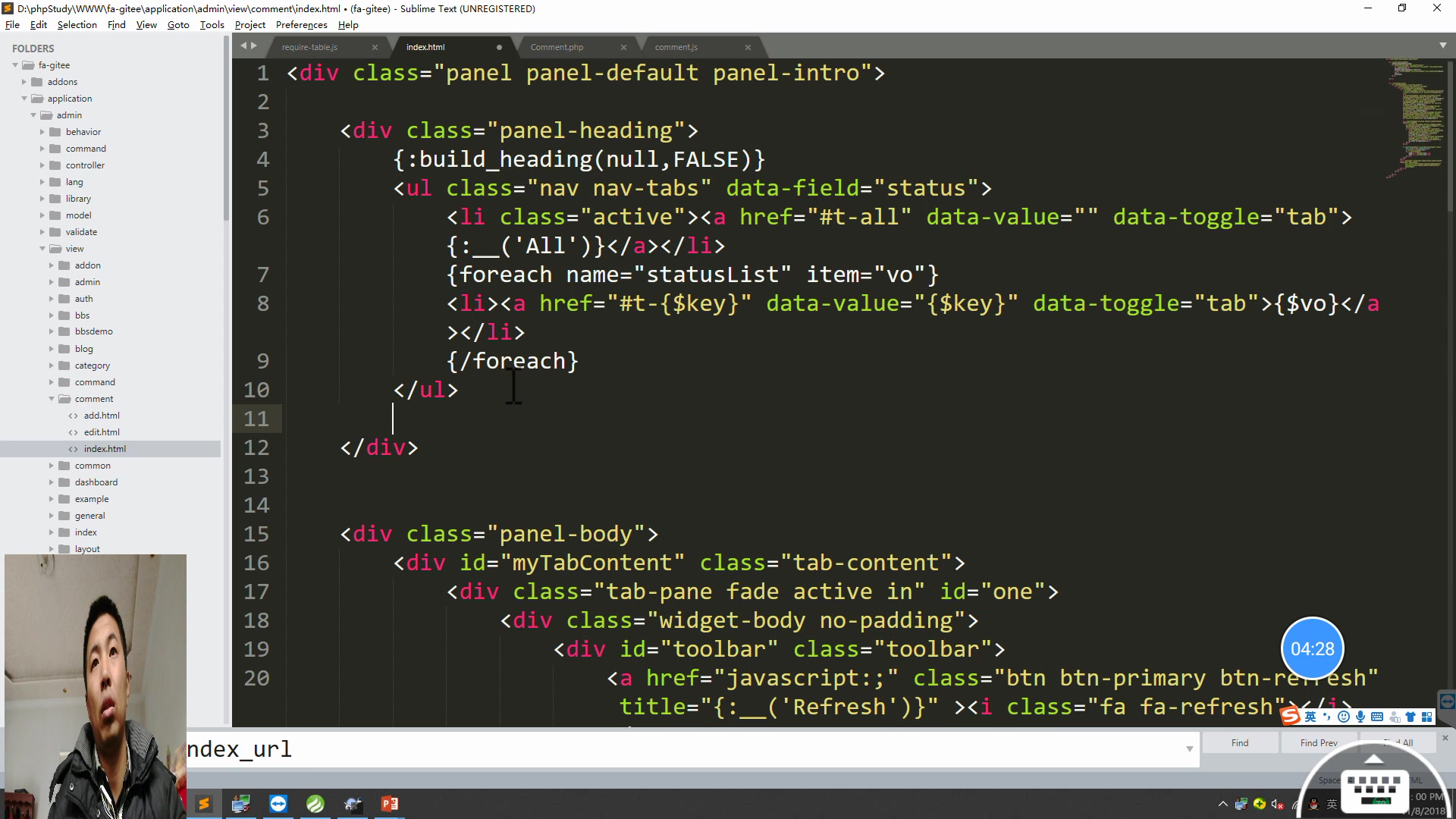This screenshot has width=1456, height=819.
Task: Open the Sogou IME emoji smiley icon
Action: click(x=1344, y=717)
